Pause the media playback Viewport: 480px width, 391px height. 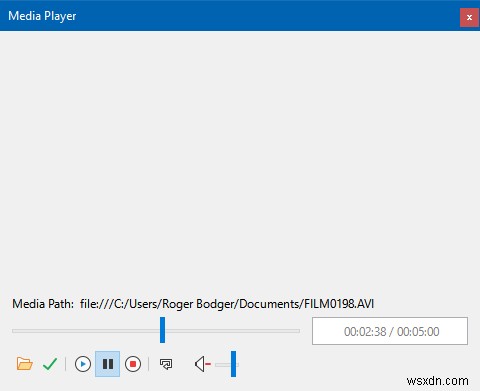(x=107, y=364)
